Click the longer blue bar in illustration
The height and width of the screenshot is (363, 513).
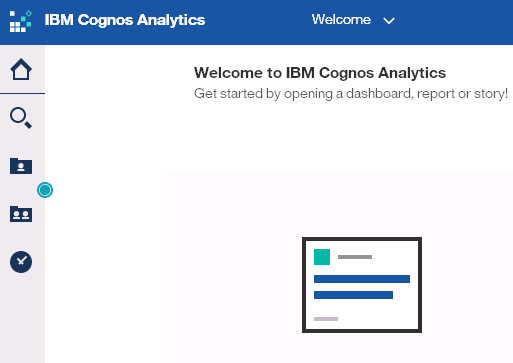click(362, 279)
